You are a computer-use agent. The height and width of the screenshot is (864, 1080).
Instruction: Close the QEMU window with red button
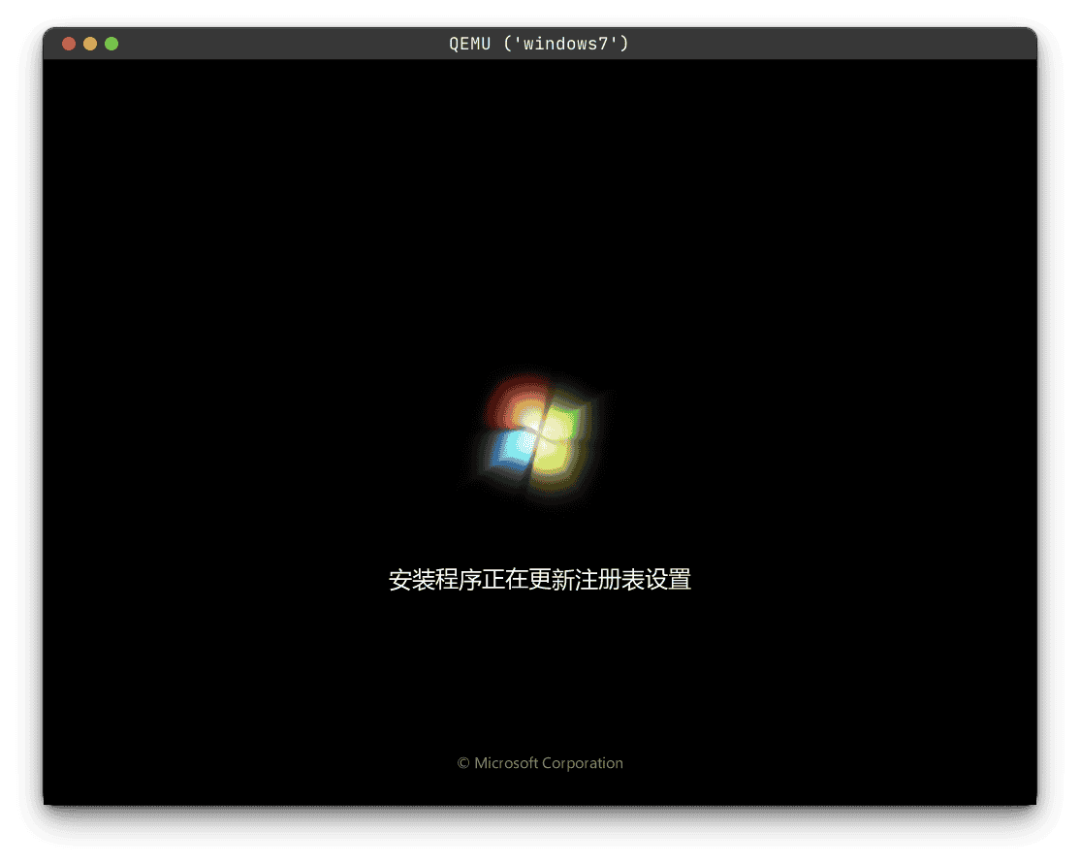coord(69,44)
